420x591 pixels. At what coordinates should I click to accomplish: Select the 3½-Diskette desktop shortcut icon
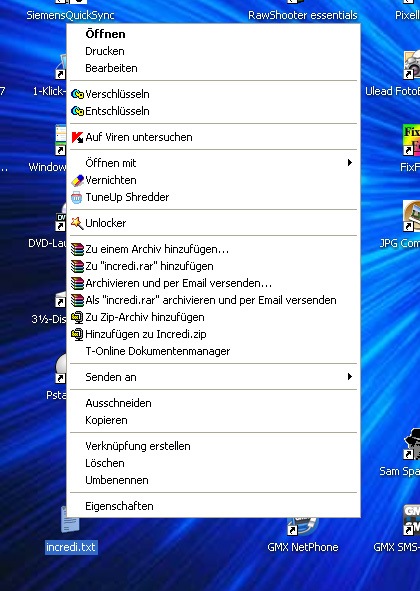(61, 300)
